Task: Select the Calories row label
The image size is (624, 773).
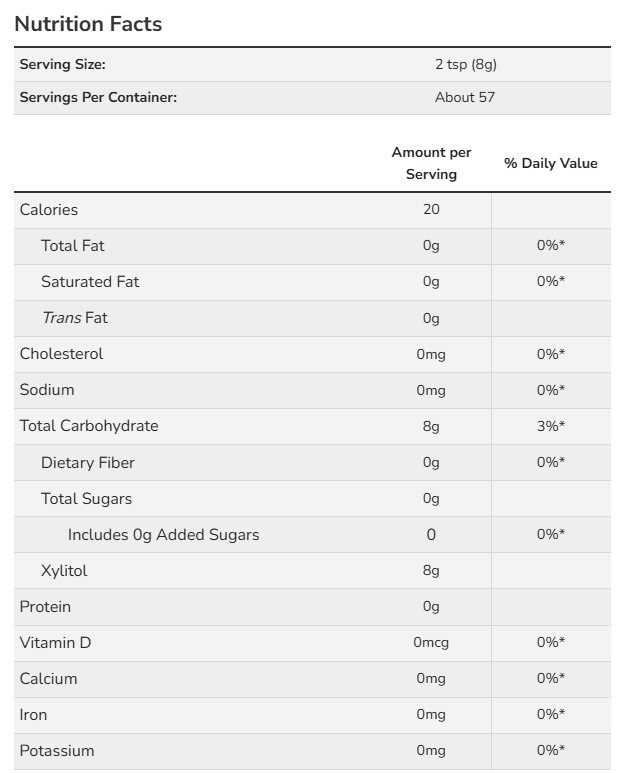Action: click(49, 210)
